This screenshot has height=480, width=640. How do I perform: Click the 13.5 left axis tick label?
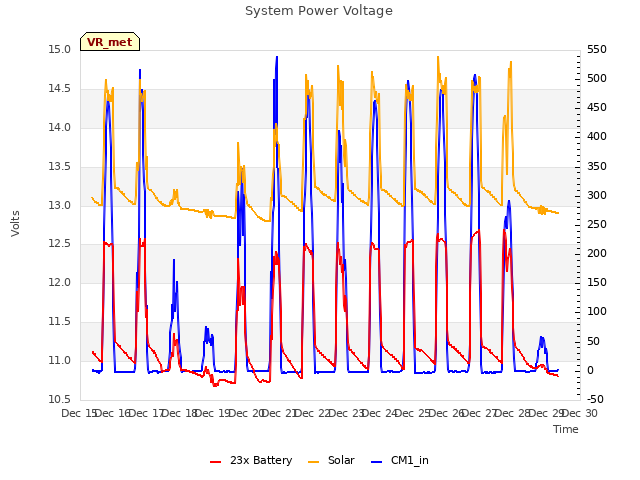coord(60,167)
